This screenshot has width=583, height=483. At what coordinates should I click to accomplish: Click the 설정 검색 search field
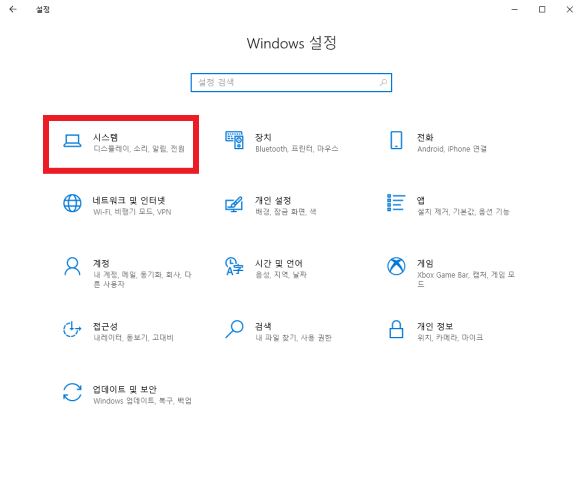coord(291,82)
